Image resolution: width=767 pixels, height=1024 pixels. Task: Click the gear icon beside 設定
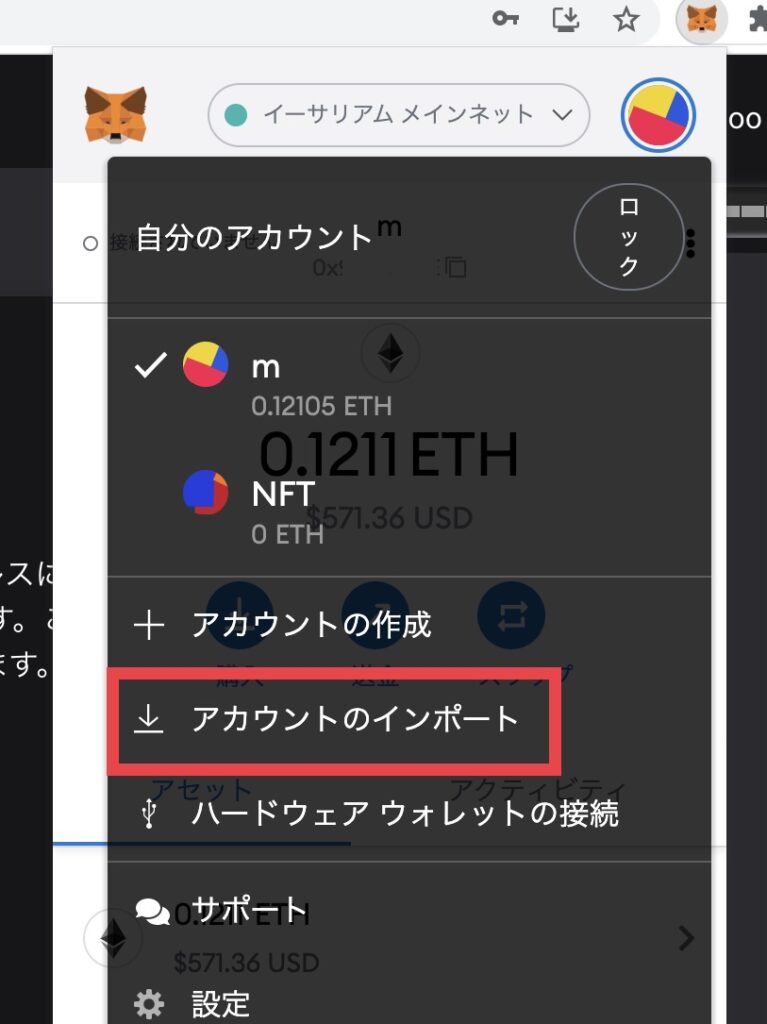click(149, 1004)
